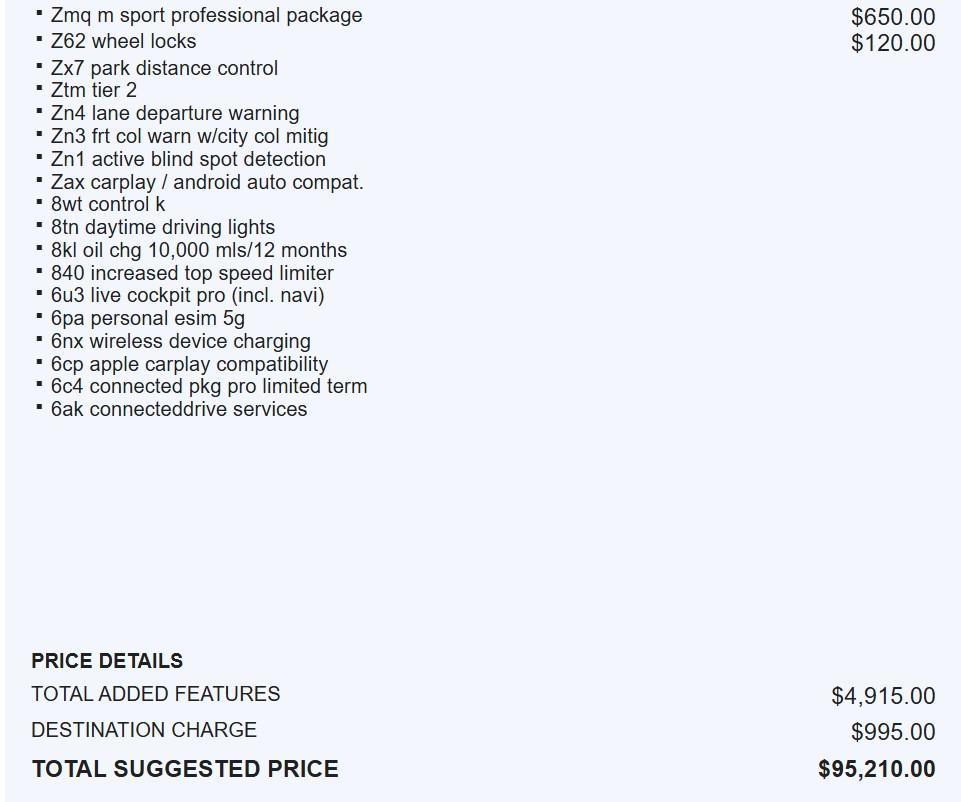
Task: Click the $120.00 wheel locks price
Action: 893,43
